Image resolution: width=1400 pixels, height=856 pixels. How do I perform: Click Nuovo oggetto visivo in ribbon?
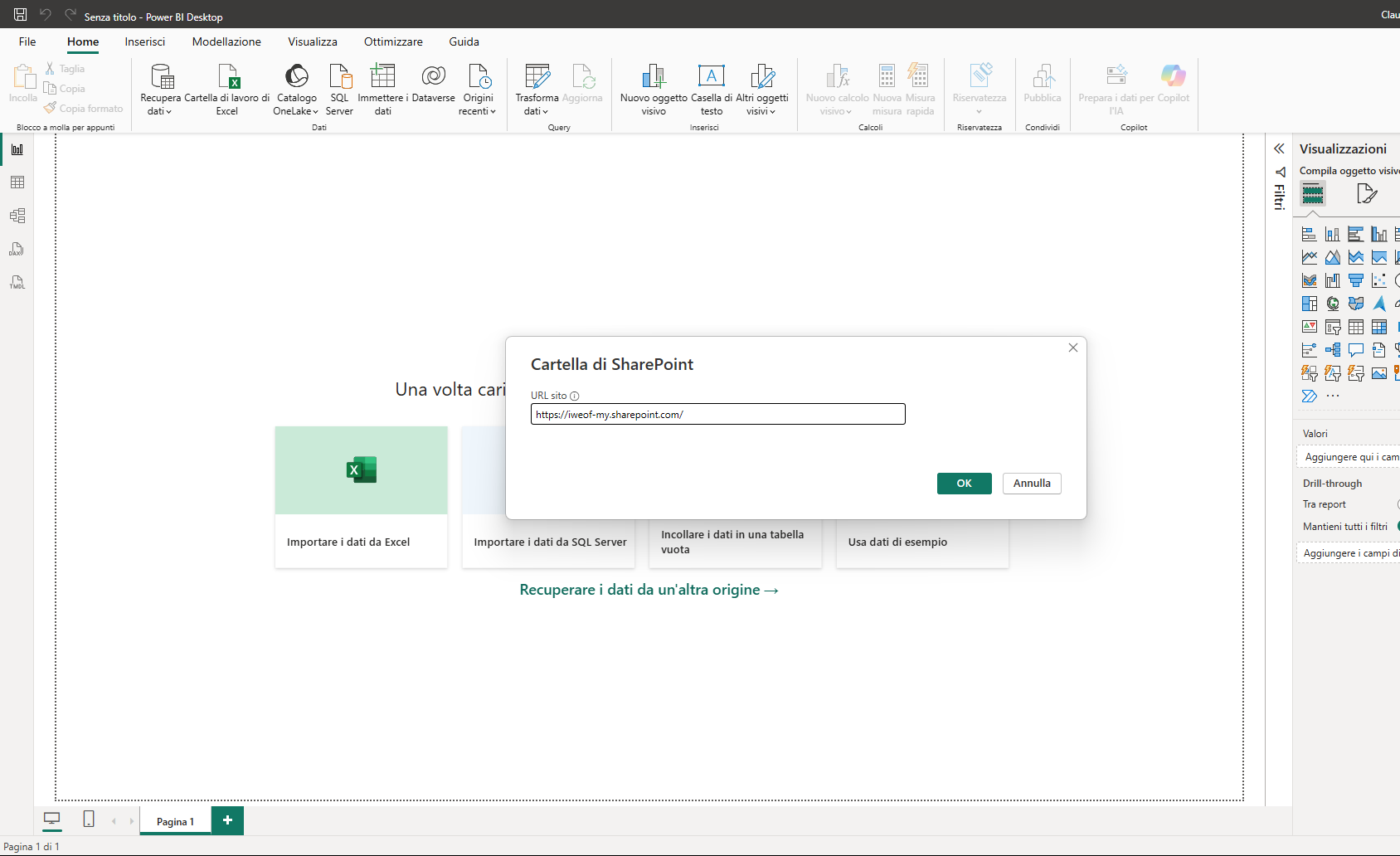click(654, 90)
